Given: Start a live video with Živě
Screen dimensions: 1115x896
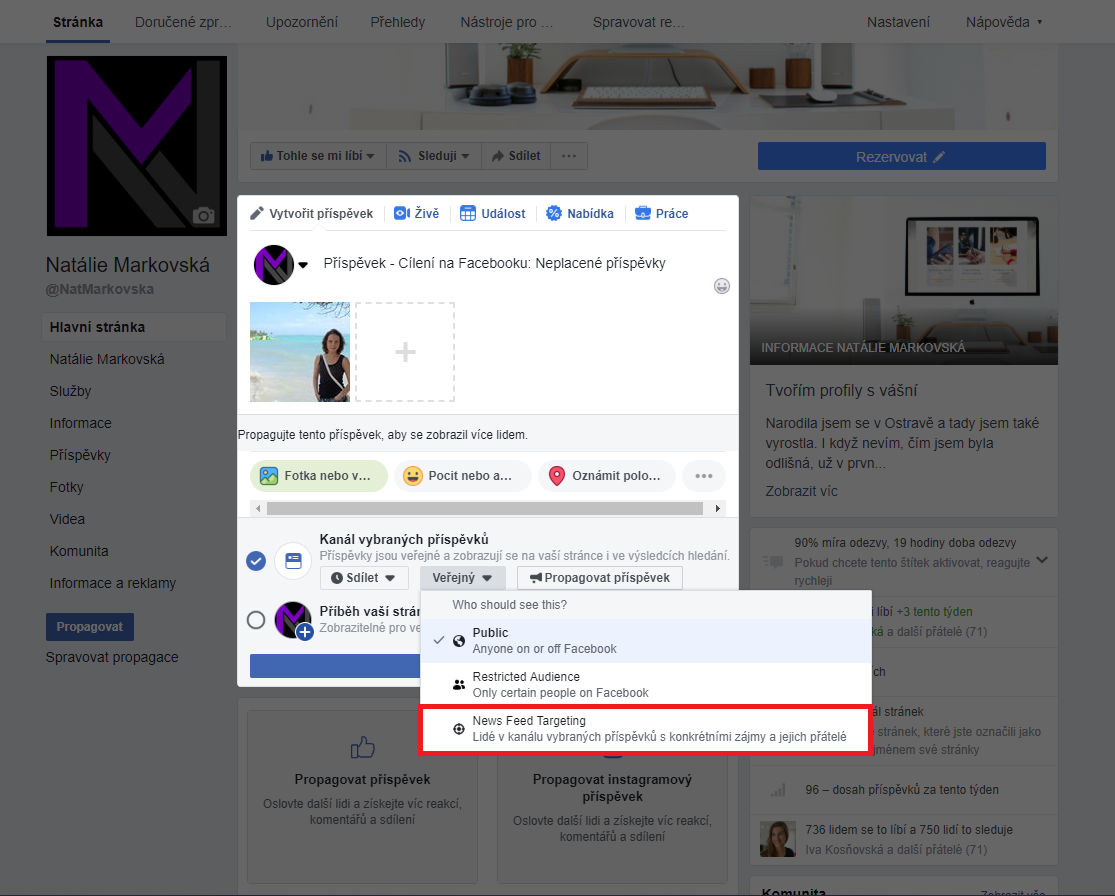Looking at the screenshot, I should tap(417, 213).
